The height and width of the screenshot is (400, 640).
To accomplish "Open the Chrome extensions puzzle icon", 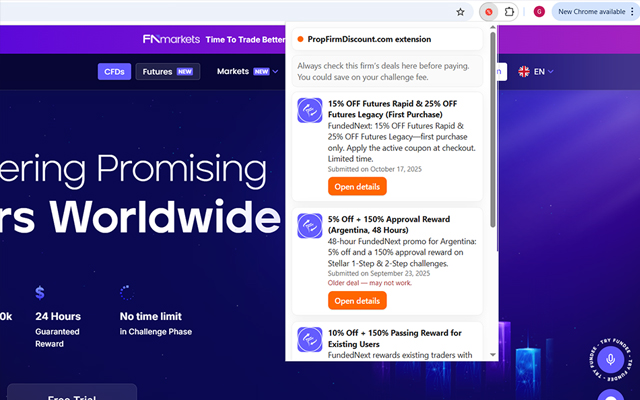I will point(510,12).
